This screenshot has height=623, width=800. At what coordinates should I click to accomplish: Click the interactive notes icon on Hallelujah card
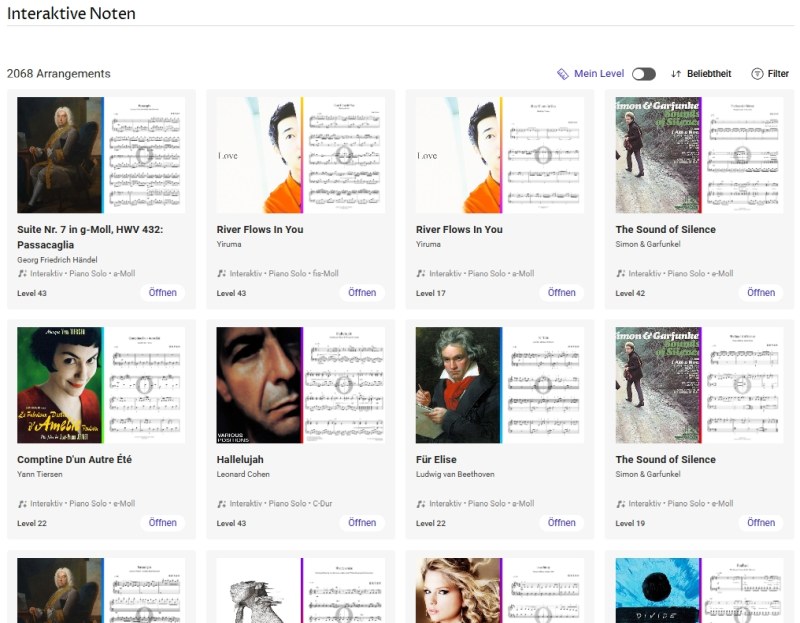pyautogui.click(x=222, y=504)
